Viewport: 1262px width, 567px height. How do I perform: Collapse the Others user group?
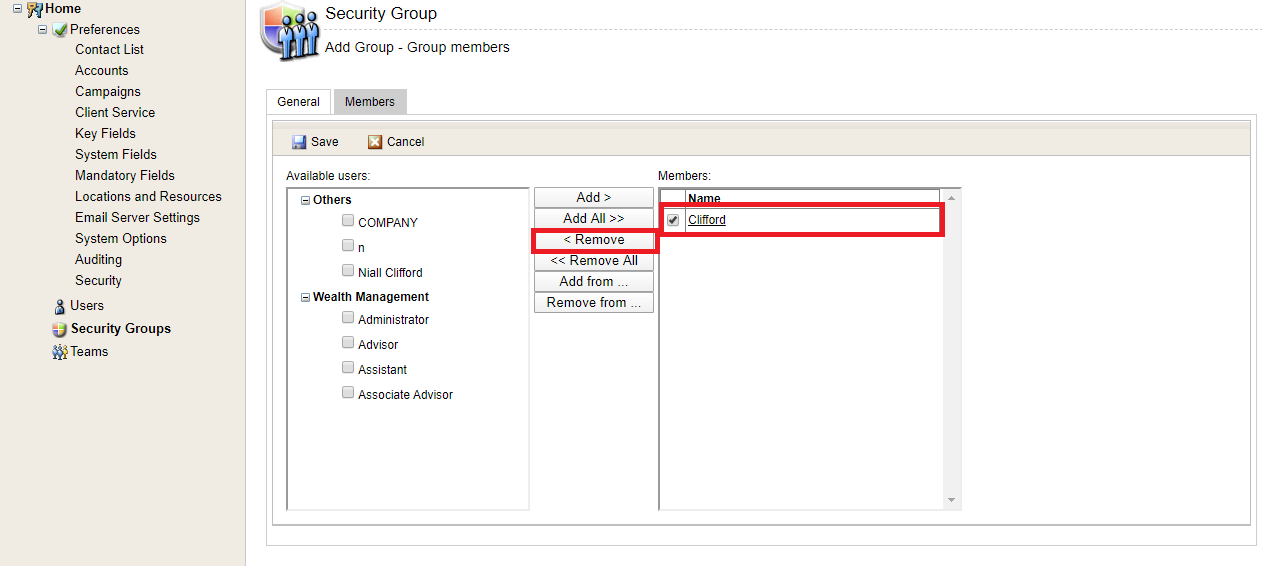(305, 200)
